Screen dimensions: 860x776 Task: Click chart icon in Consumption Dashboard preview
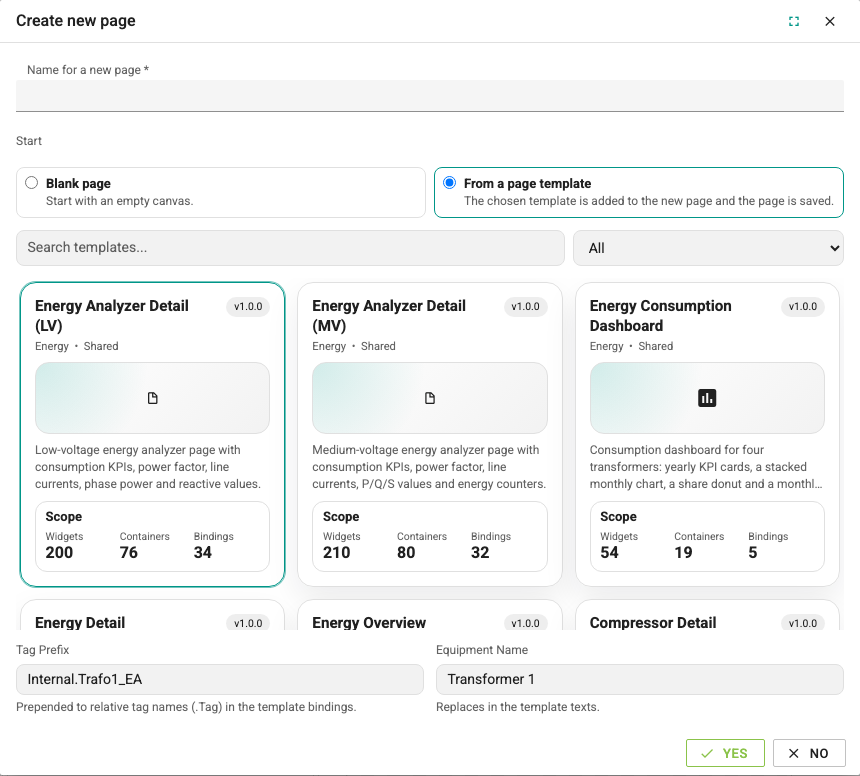[x=707, y=398]
